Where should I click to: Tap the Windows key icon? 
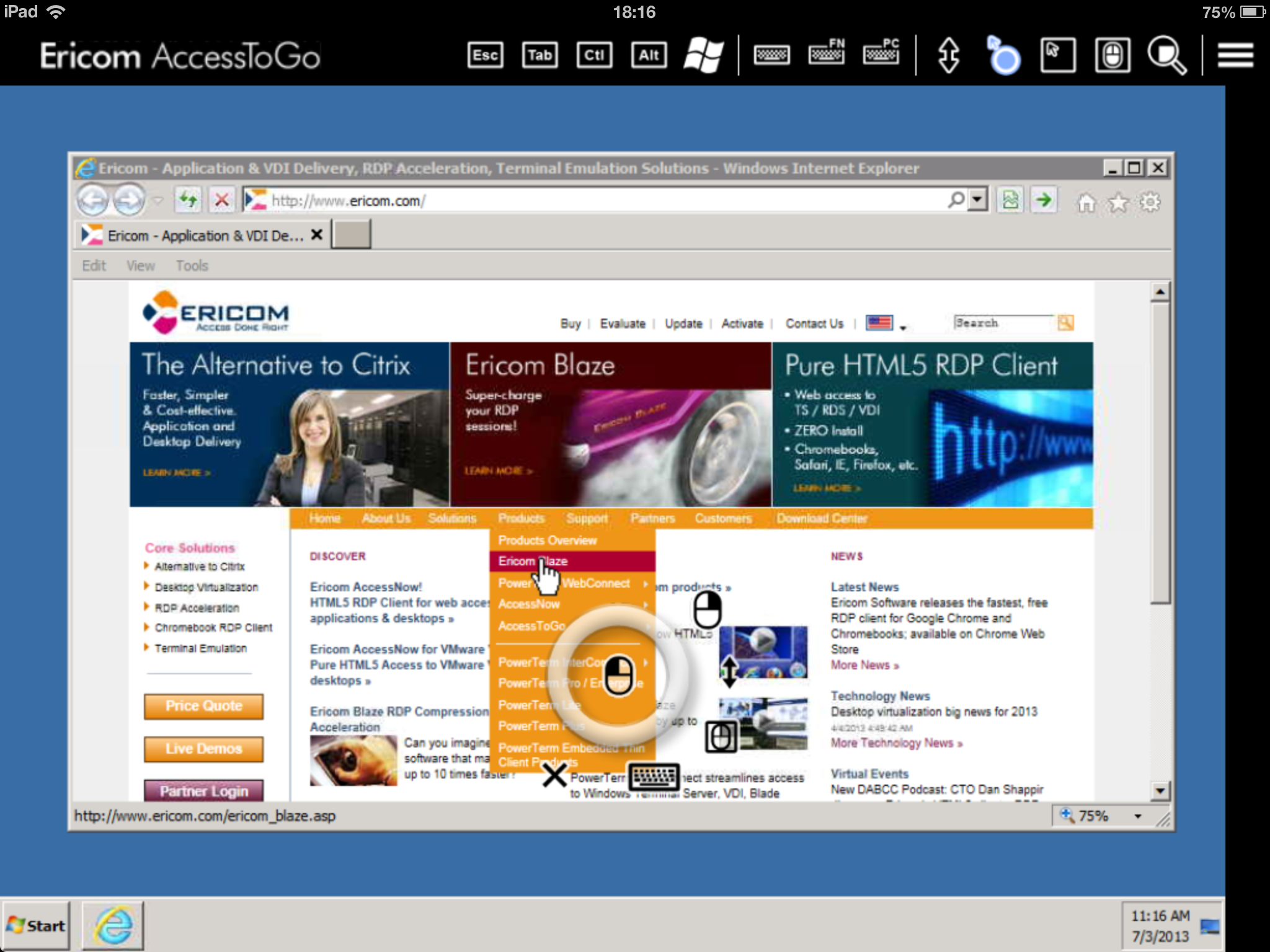tap(703, 55)
